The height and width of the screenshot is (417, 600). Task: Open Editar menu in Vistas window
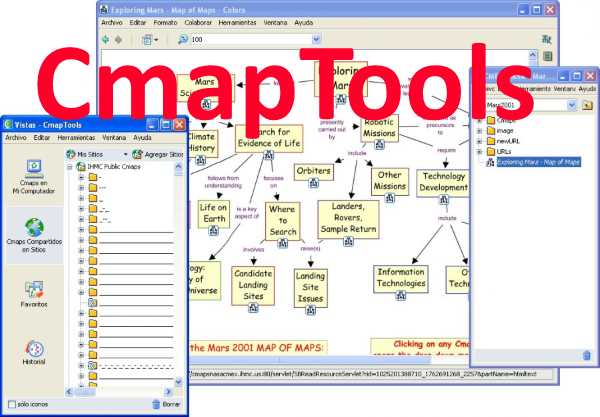(x=42, y=137)
